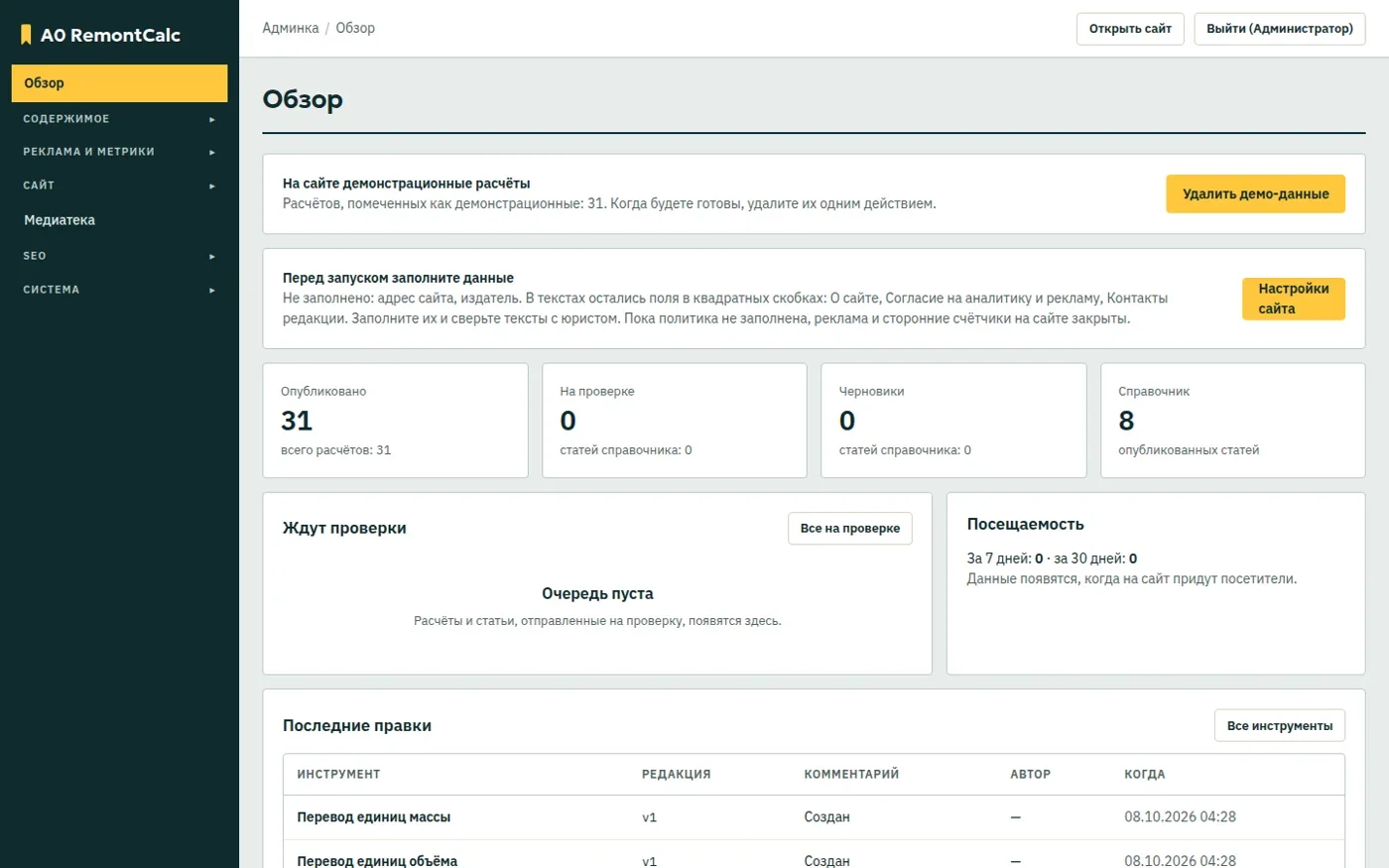
Task: Expand the Содержимое sidebar section
Action: [119, 119]
